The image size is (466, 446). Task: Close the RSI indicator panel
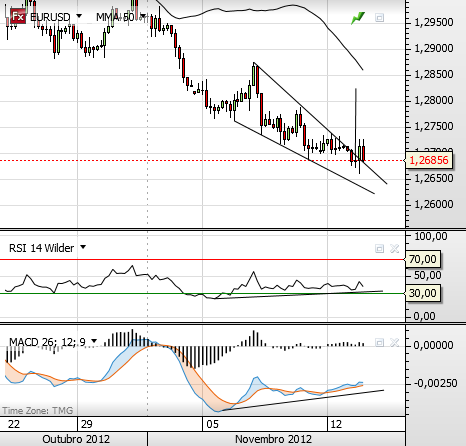coord(395,248)
